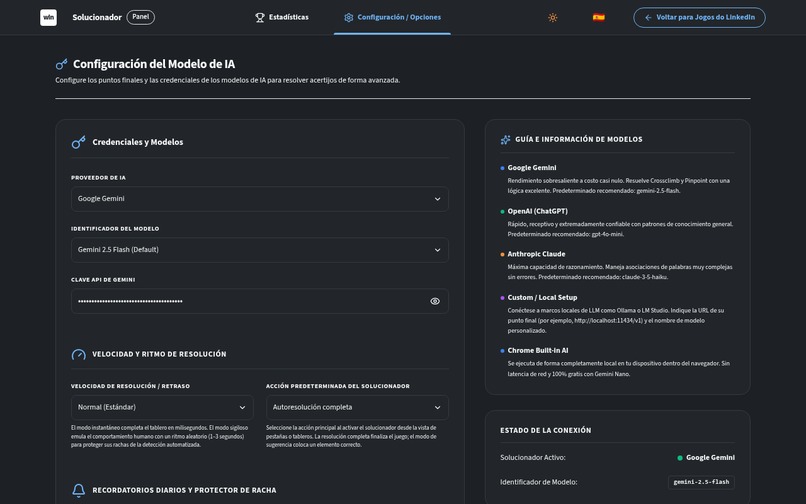
Task: Toggle light theme with the sun icon
Action: click(553, 17)
